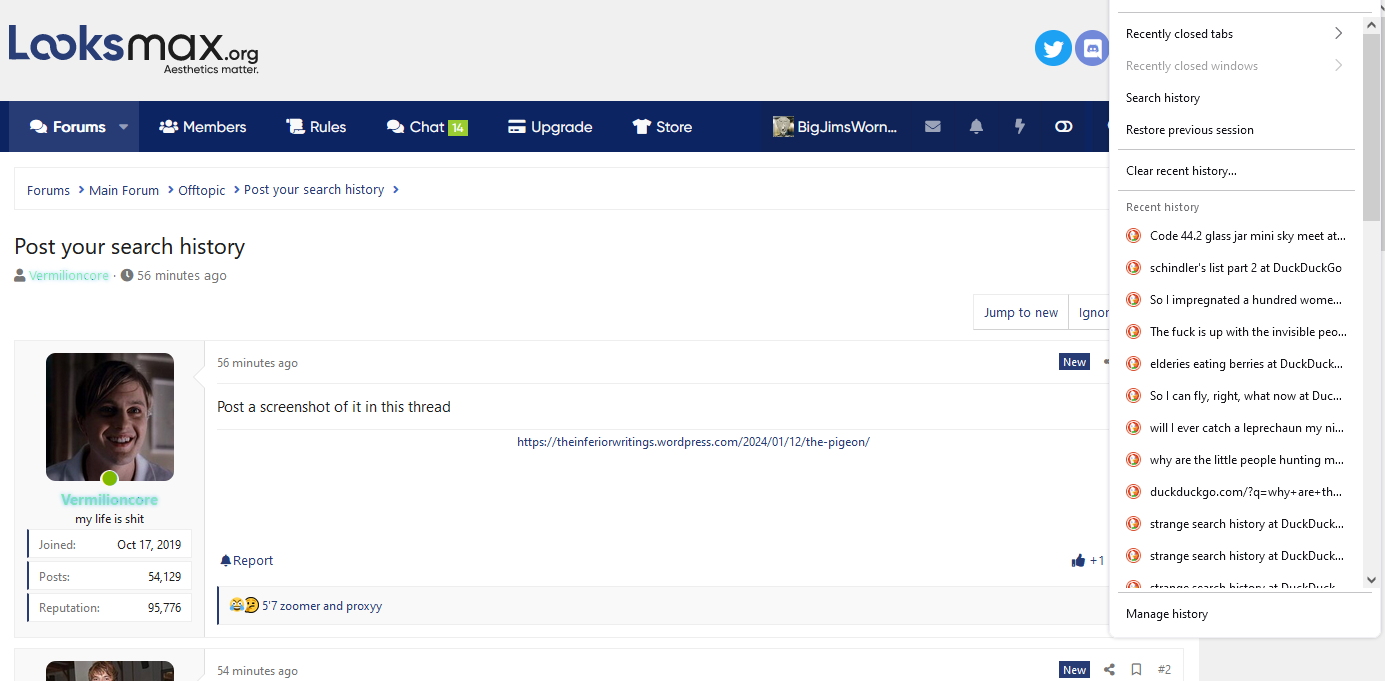
Task: Choose Clear recent history option
Action: pyautogui.click(x=1181, y=171)
